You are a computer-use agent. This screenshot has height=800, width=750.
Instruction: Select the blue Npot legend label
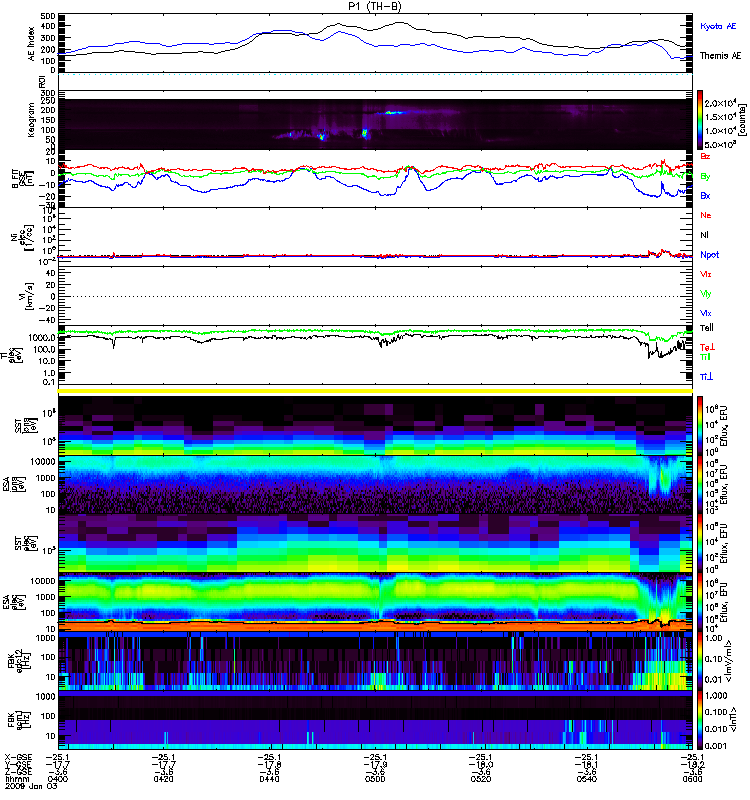click(710, 255)
